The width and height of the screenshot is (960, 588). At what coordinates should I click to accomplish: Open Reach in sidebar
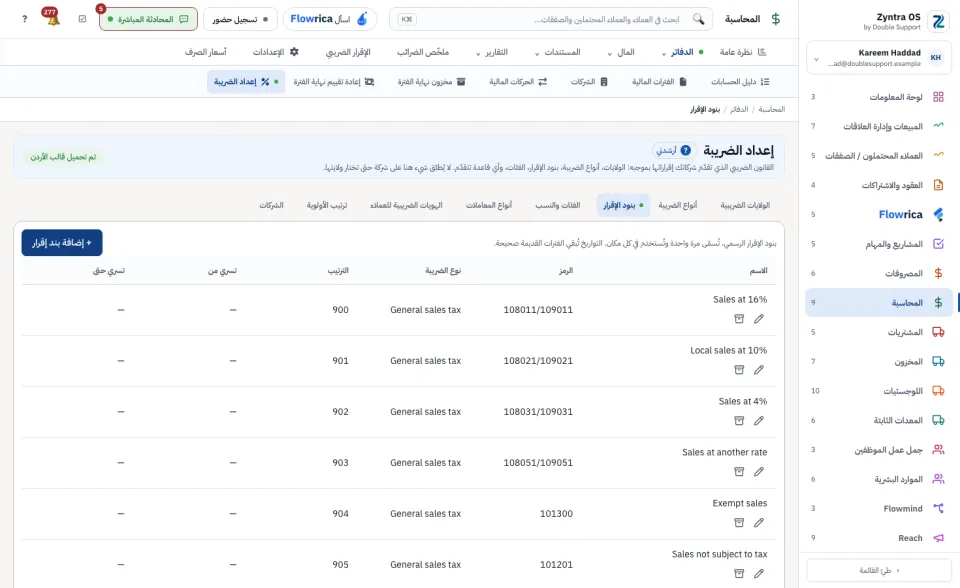pos(879,538)
